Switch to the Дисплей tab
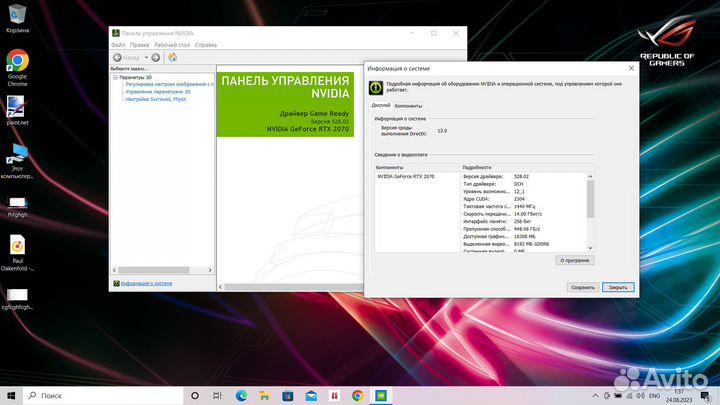 [x=381, y=105]
